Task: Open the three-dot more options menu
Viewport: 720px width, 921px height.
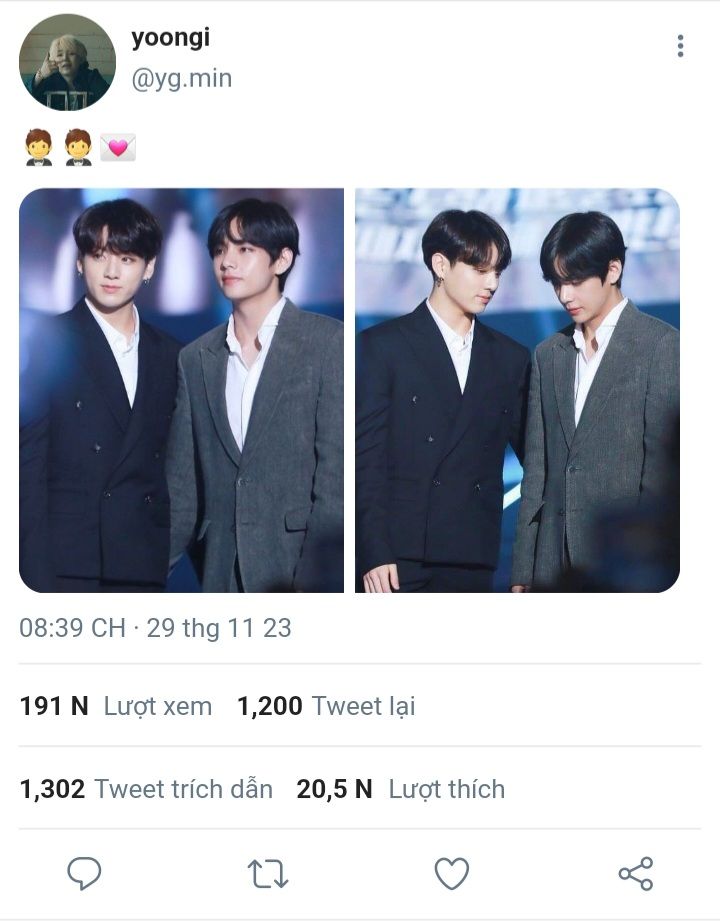Action: [x=680, y=46]
